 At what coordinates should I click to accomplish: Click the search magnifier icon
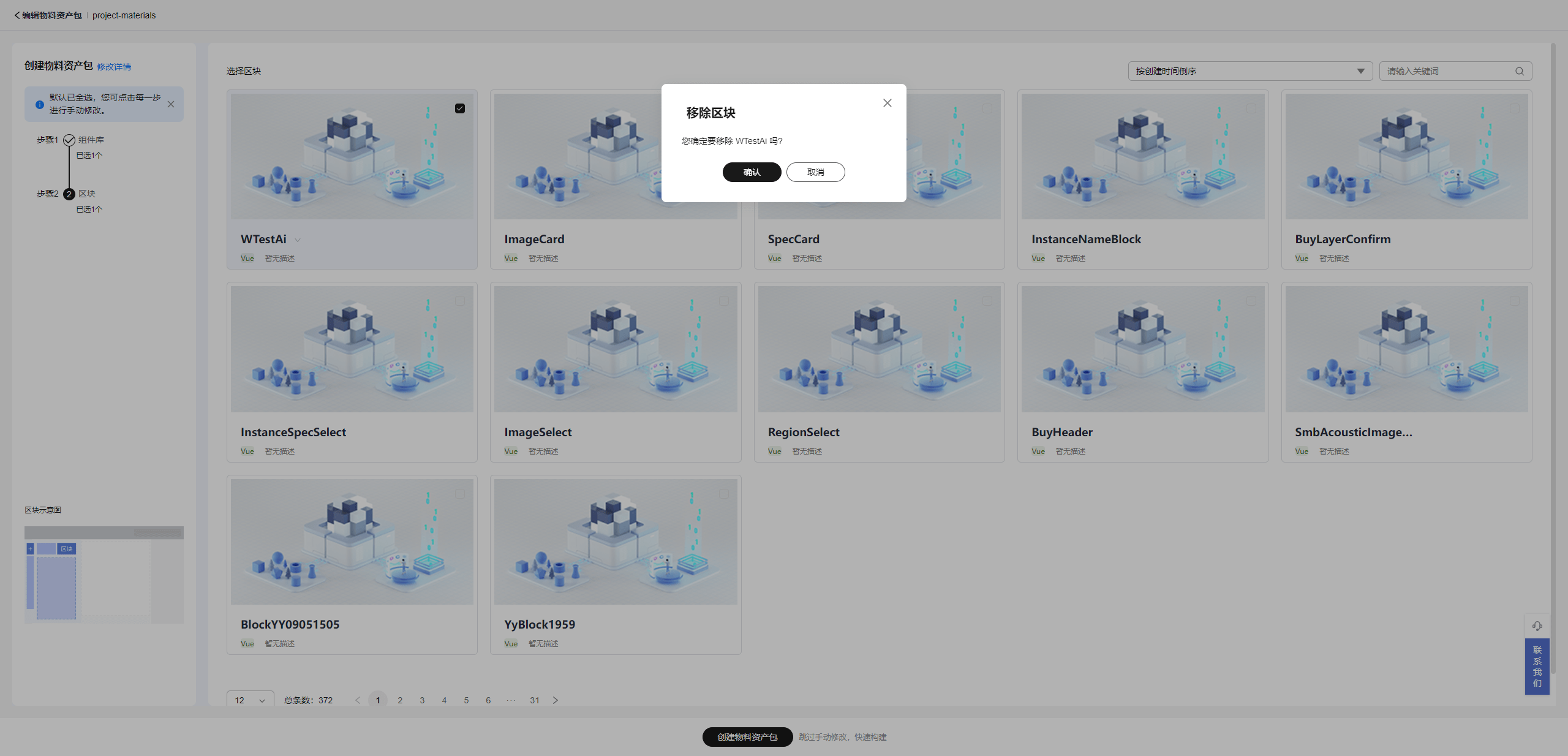coord(1519,71)
